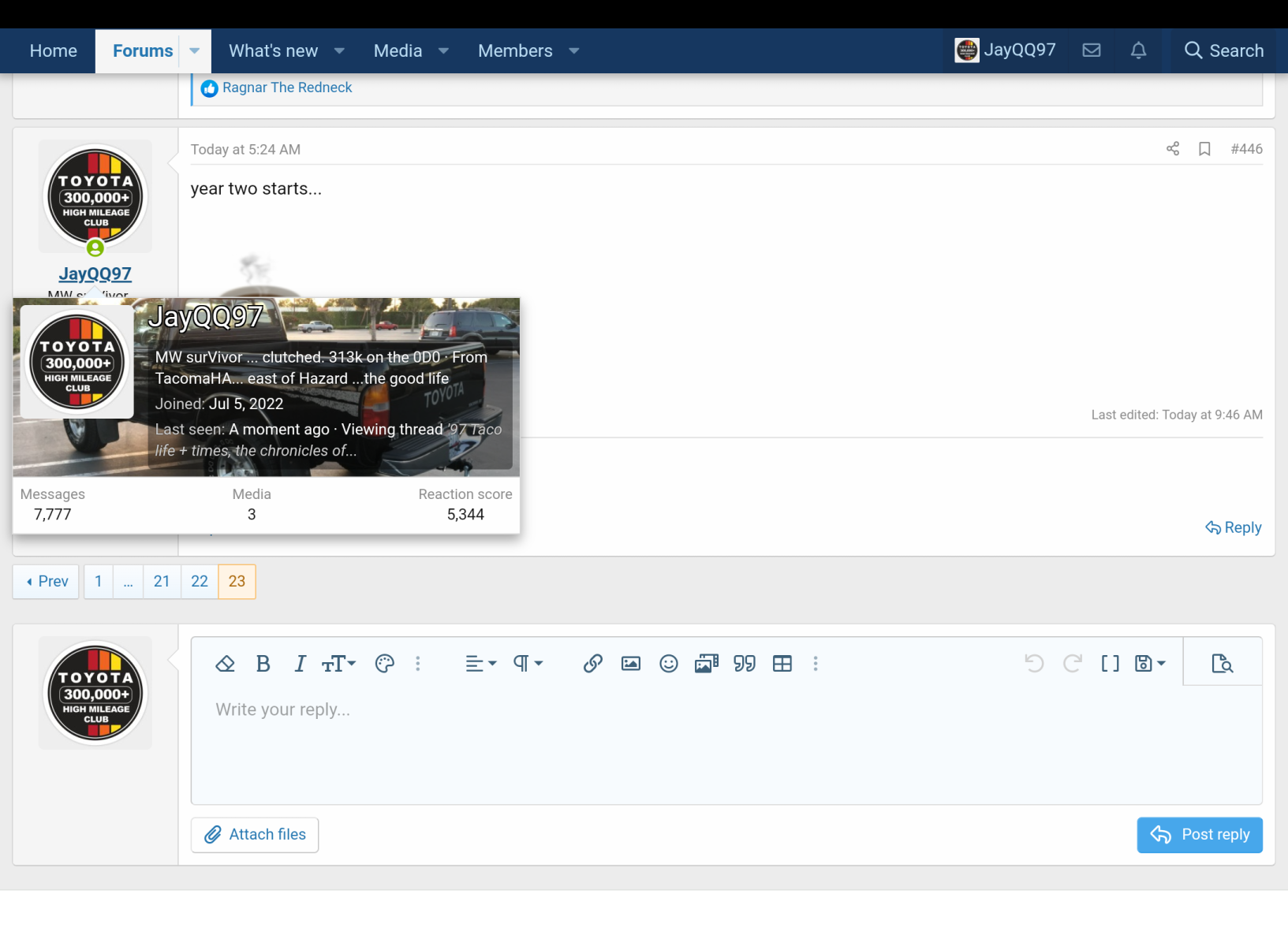Bookmark post #446
Viewport: 1288px width, 946px height.
pyautogui.click(x=1204, y=149)
